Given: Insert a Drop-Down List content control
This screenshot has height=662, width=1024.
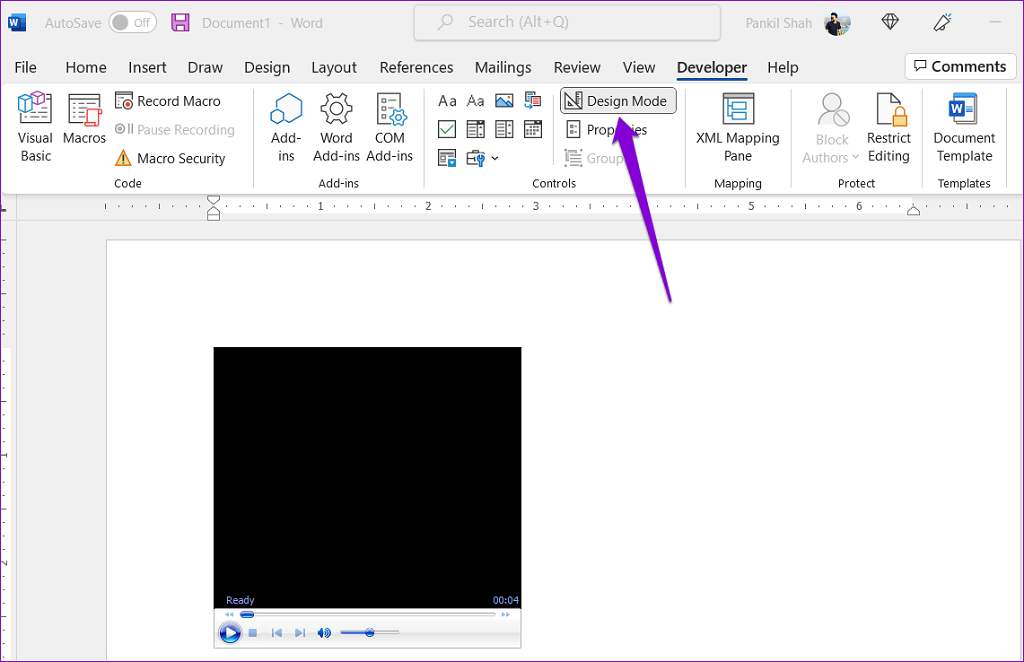Looking at the screenshot, I should point(504,129).
